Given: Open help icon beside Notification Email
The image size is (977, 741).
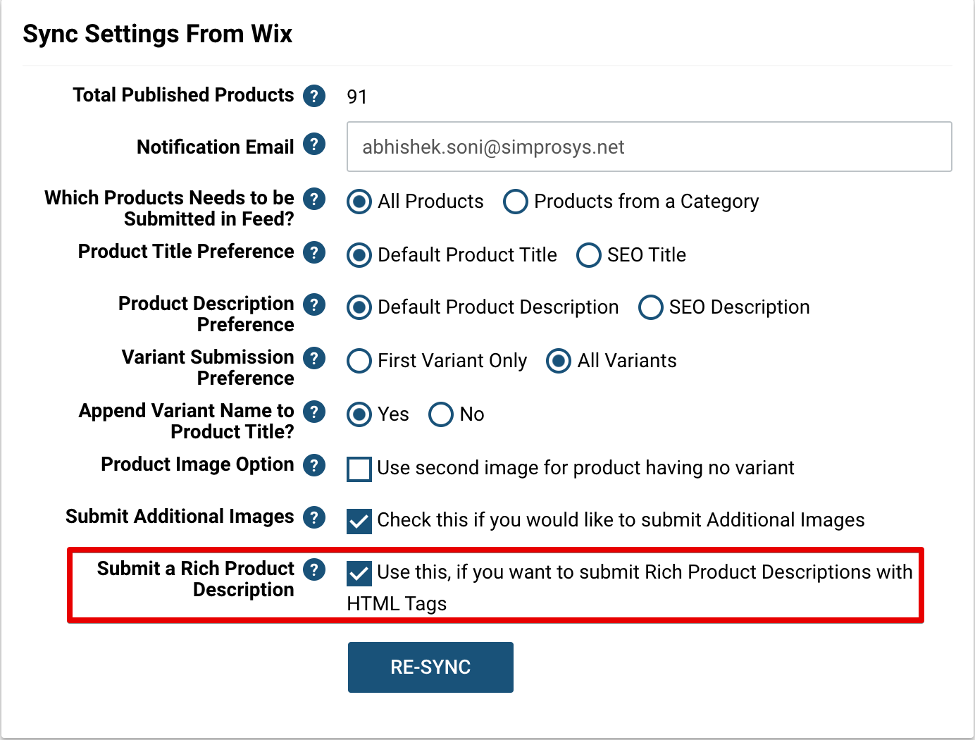Looking at the screenshot, I should point(314,145).
